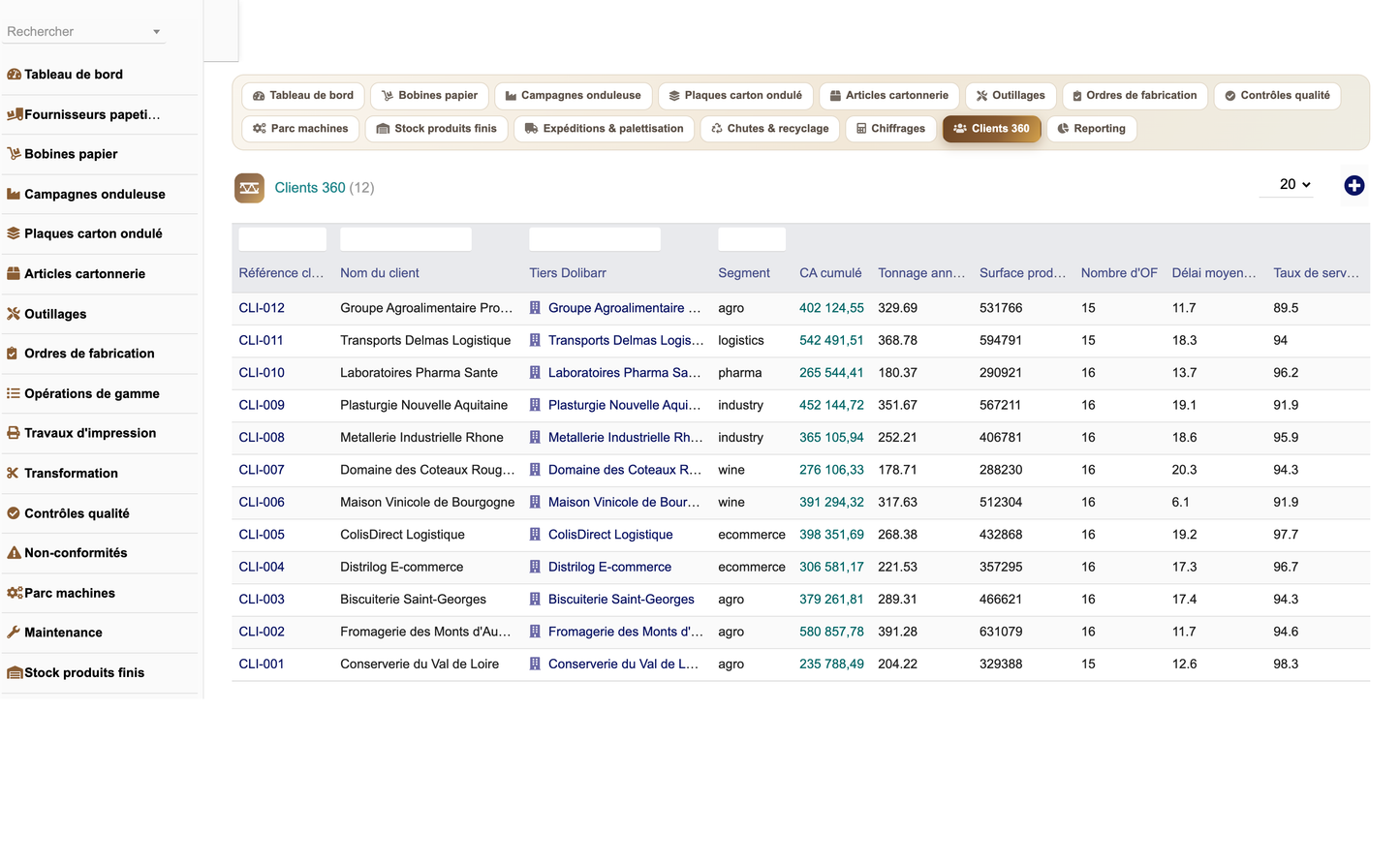Open the Expéditions & palettisation tab
This screenshot has width=1400, height=866.
604,129
